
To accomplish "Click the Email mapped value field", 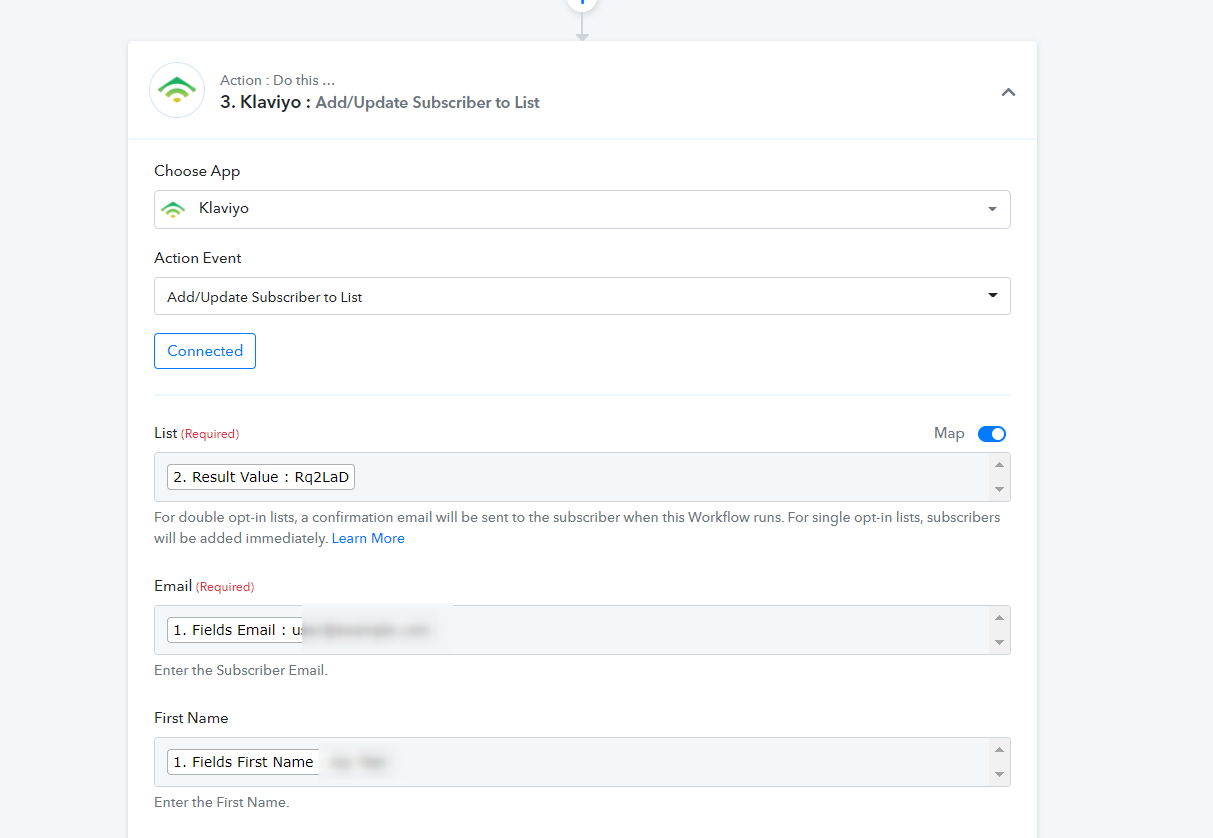I will (x=582, y=630).
